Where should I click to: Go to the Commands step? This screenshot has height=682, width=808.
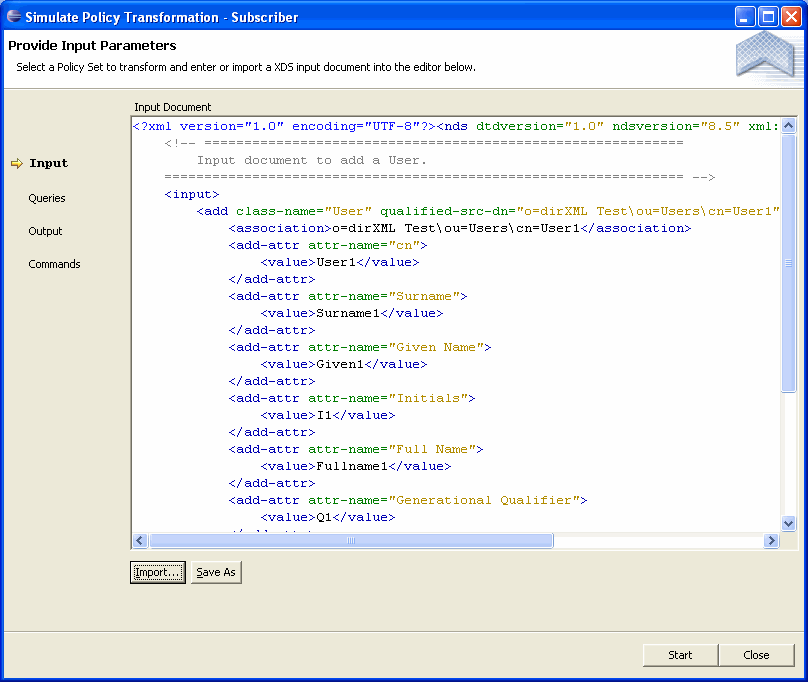coord(54,264)
